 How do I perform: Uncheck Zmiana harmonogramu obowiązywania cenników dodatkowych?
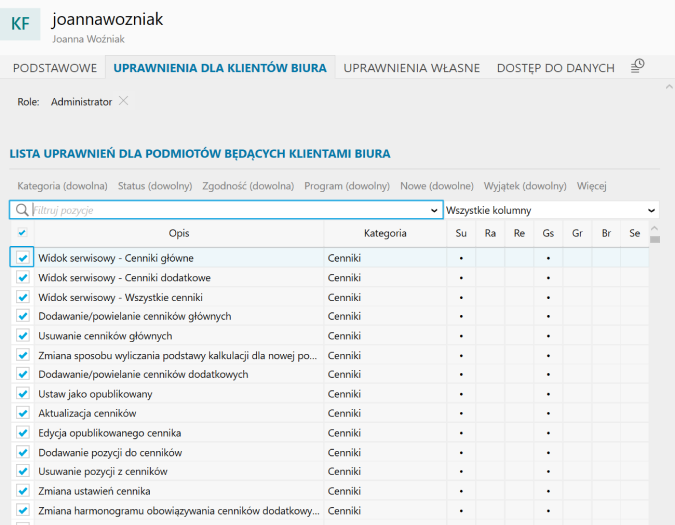pos(23,511)
